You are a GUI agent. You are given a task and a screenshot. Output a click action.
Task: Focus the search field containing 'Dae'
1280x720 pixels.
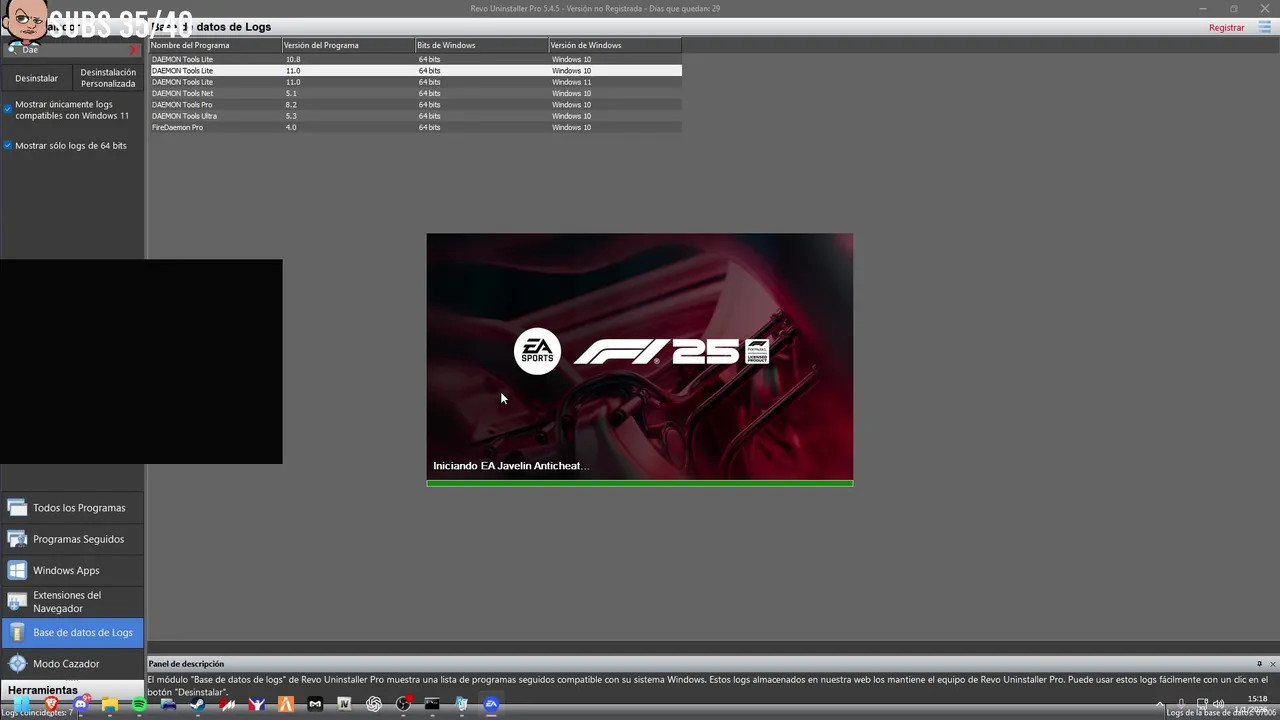click(x=74, y=49)
